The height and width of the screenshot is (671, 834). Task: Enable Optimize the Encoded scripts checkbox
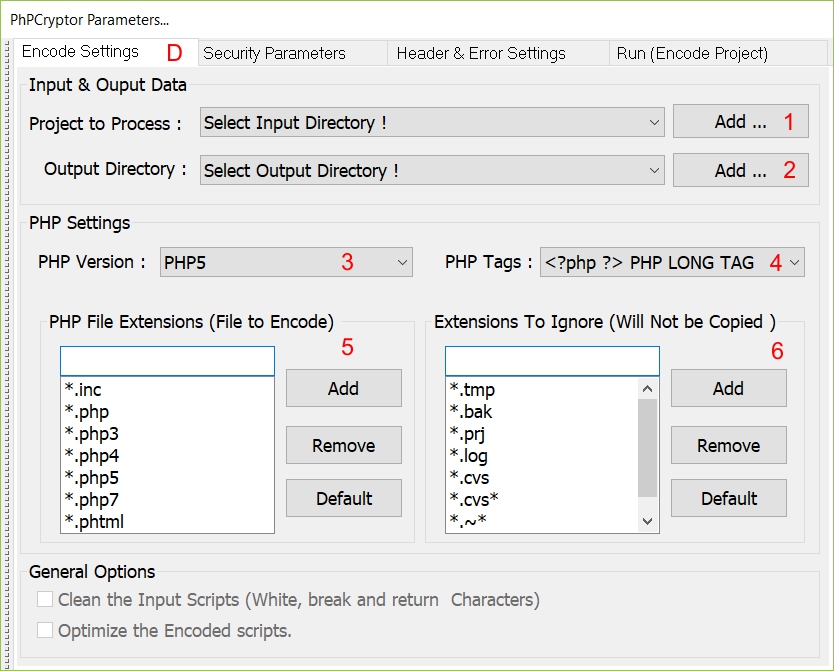pos(45,630)
